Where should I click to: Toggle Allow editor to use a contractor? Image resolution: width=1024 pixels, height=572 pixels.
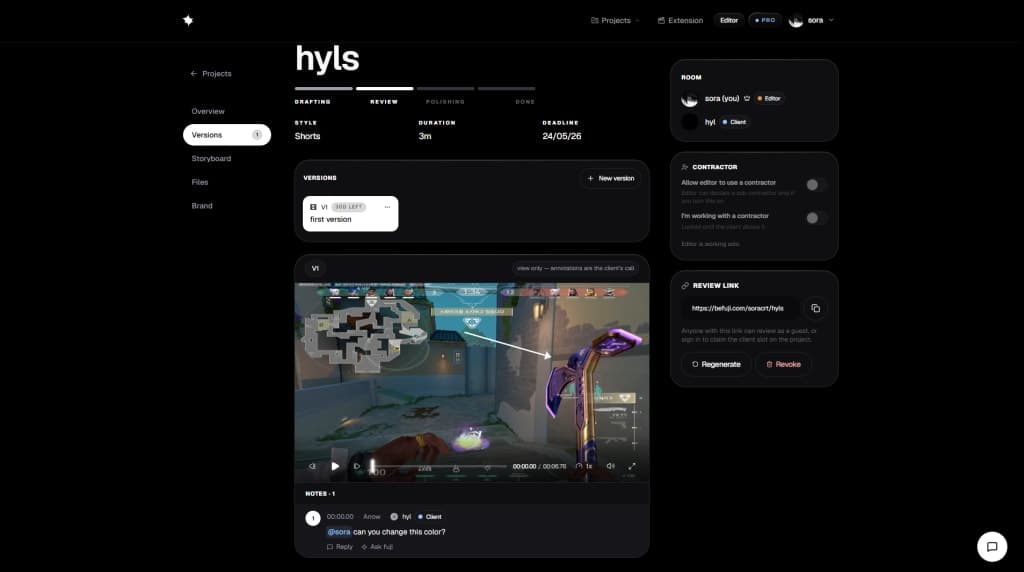click(816, 185)
